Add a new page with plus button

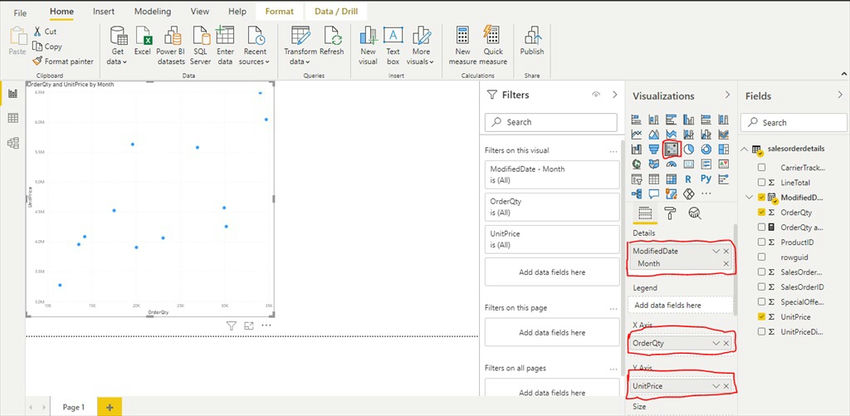point(110,407)
